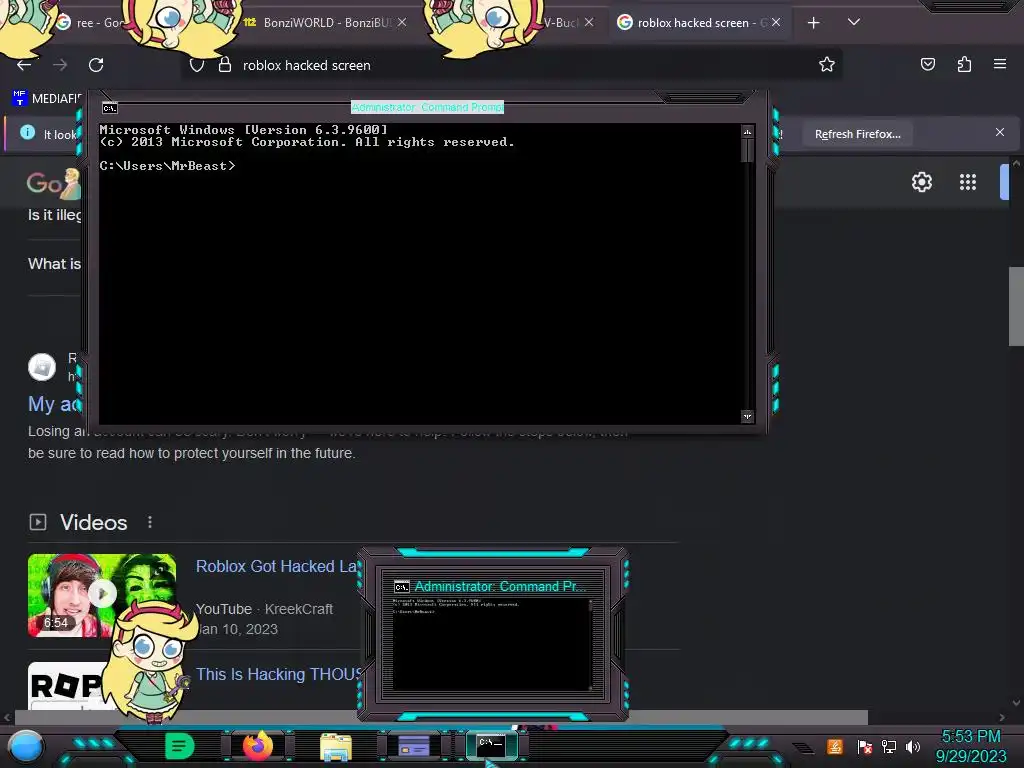Open the Google apps grid
The height and width of the screenshot is (768, 1024).
click(968, 182)
